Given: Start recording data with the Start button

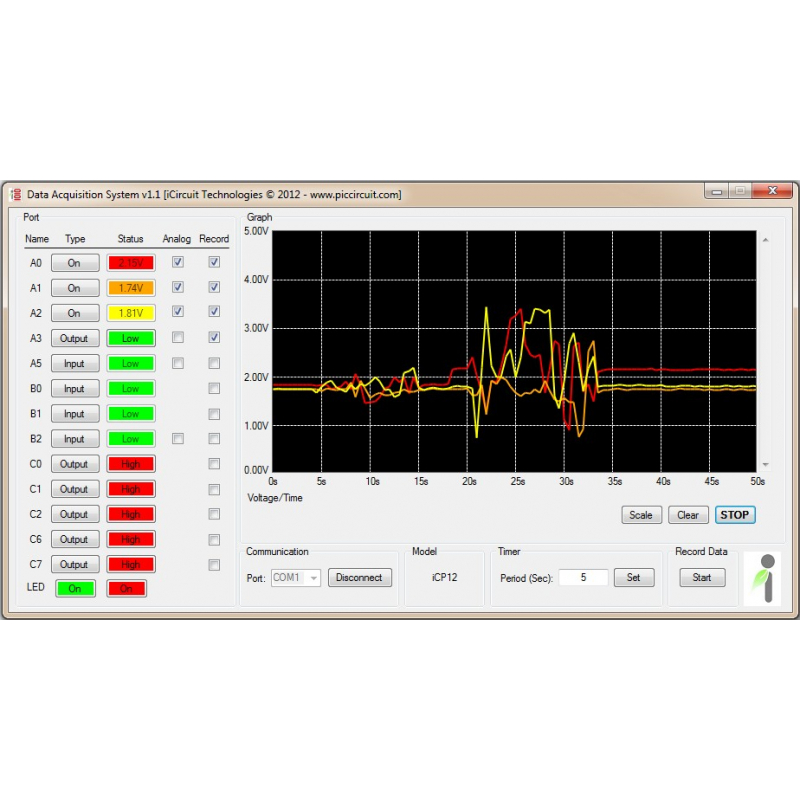Looking at the screenshot, I should [702, 577].
